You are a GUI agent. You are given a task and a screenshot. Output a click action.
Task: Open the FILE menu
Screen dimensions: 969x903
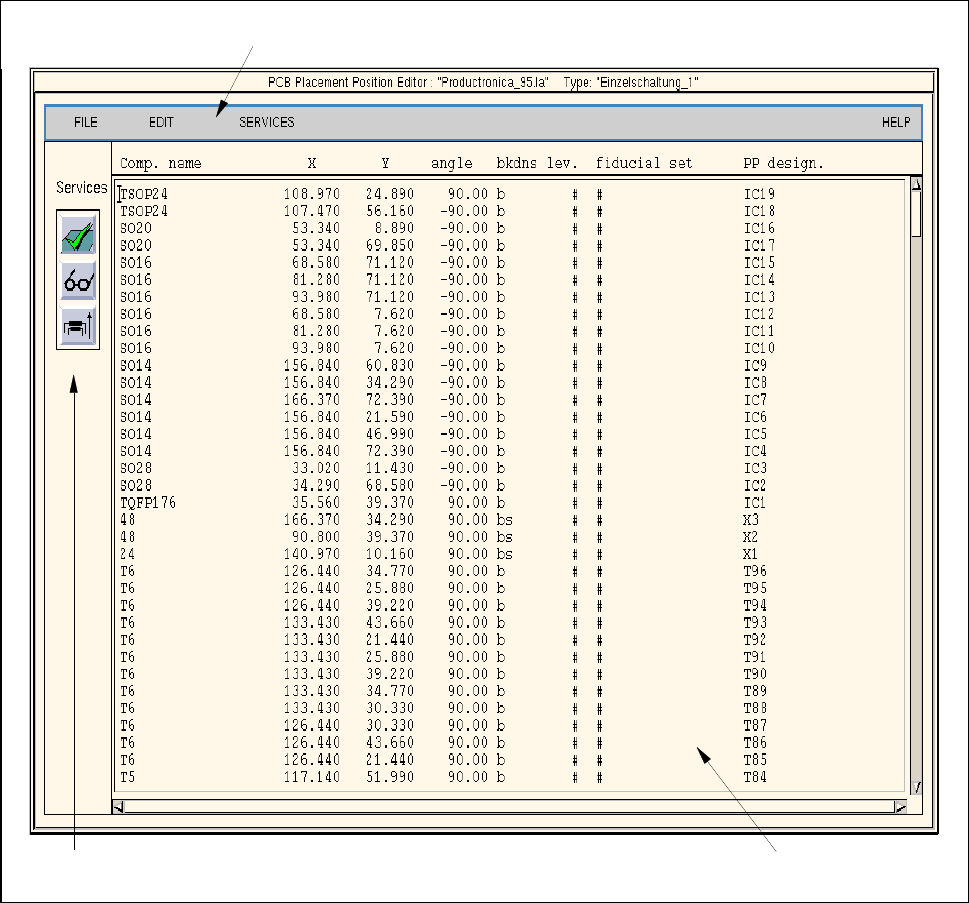coord(86,123)
